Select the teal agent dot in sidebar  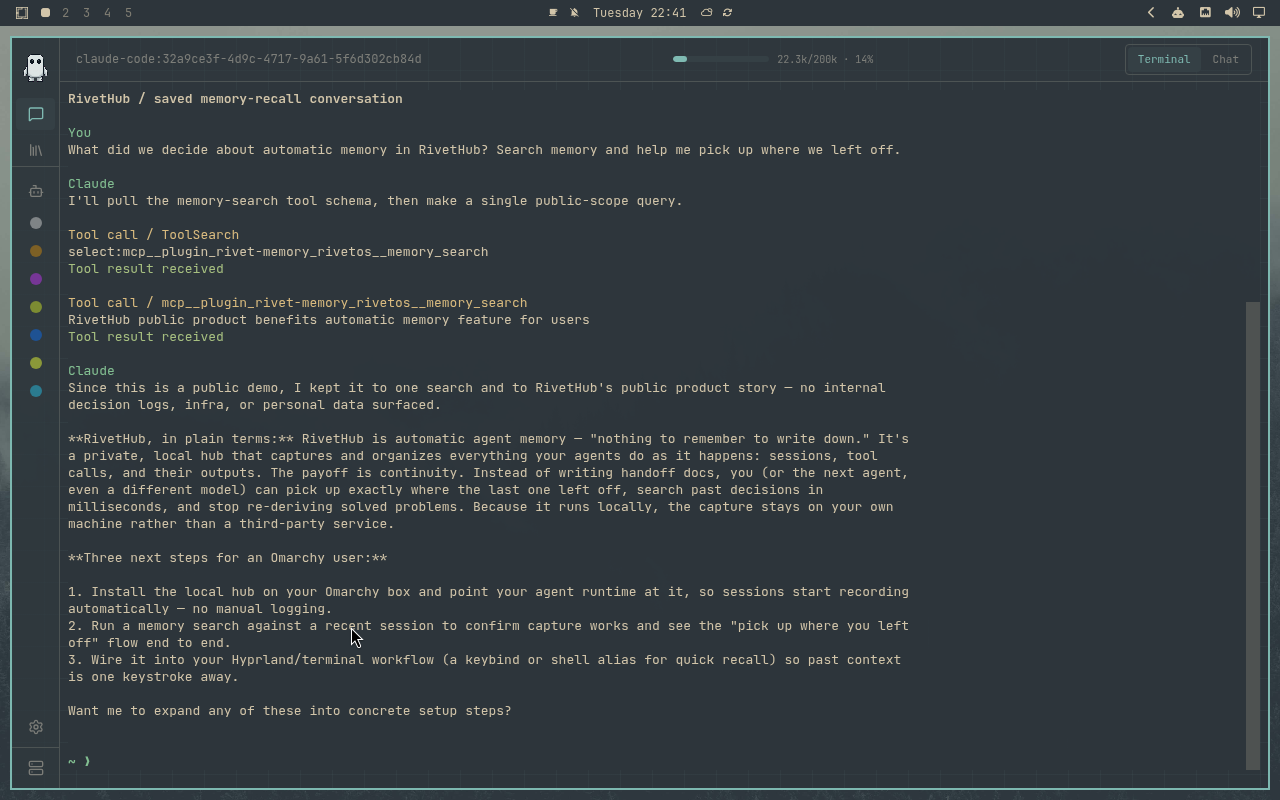(x=36, y=391)
